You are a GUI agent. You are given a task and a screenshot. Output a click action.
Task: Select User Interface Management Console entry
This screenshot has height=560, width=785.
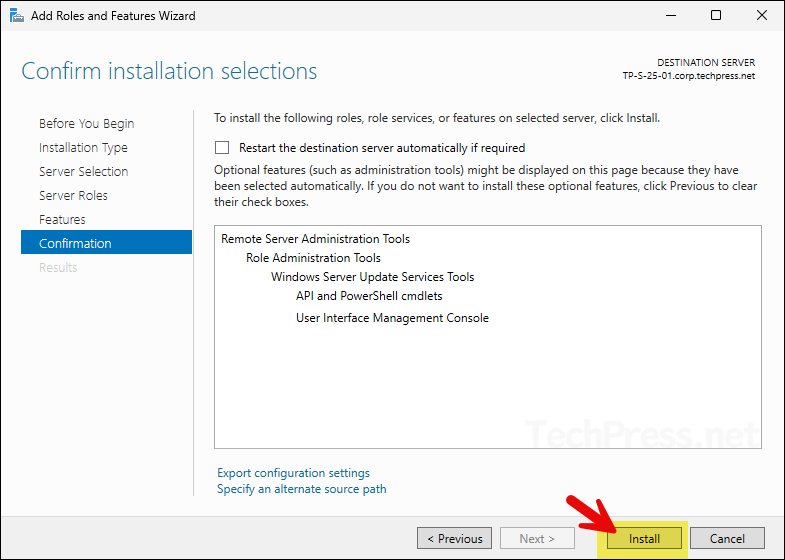[x=392, y=318]
